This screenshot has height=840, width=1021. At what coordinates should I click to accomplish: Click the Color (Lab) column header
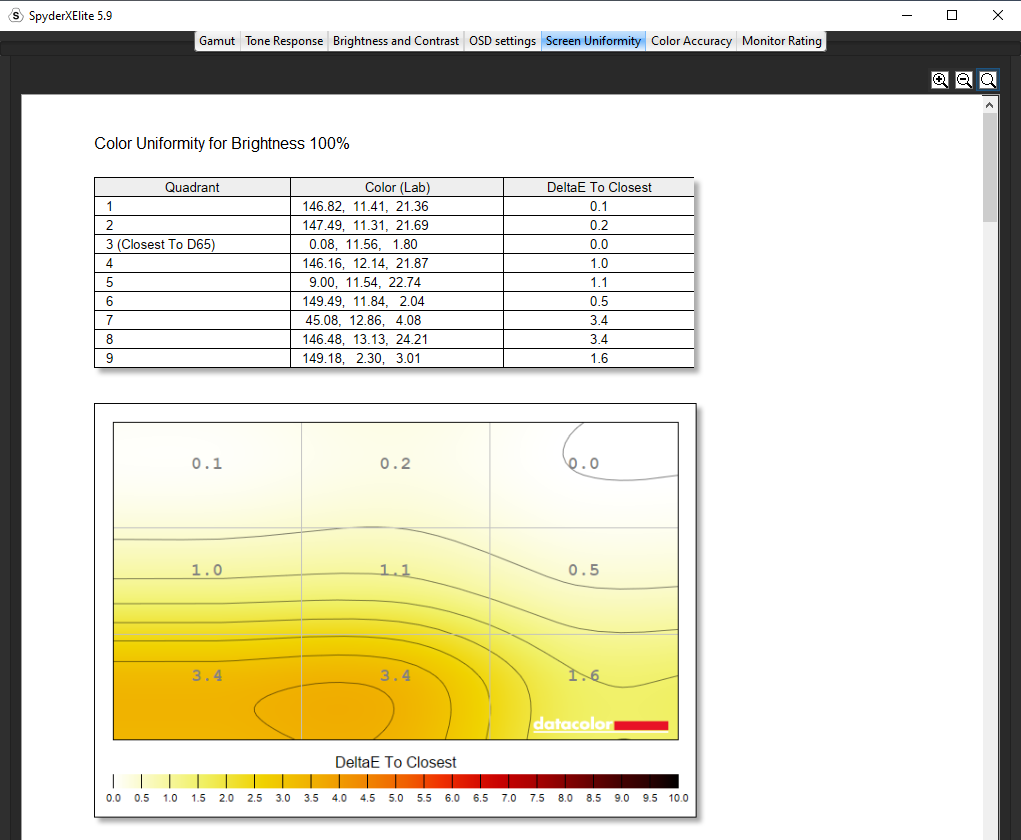[397, 187]
